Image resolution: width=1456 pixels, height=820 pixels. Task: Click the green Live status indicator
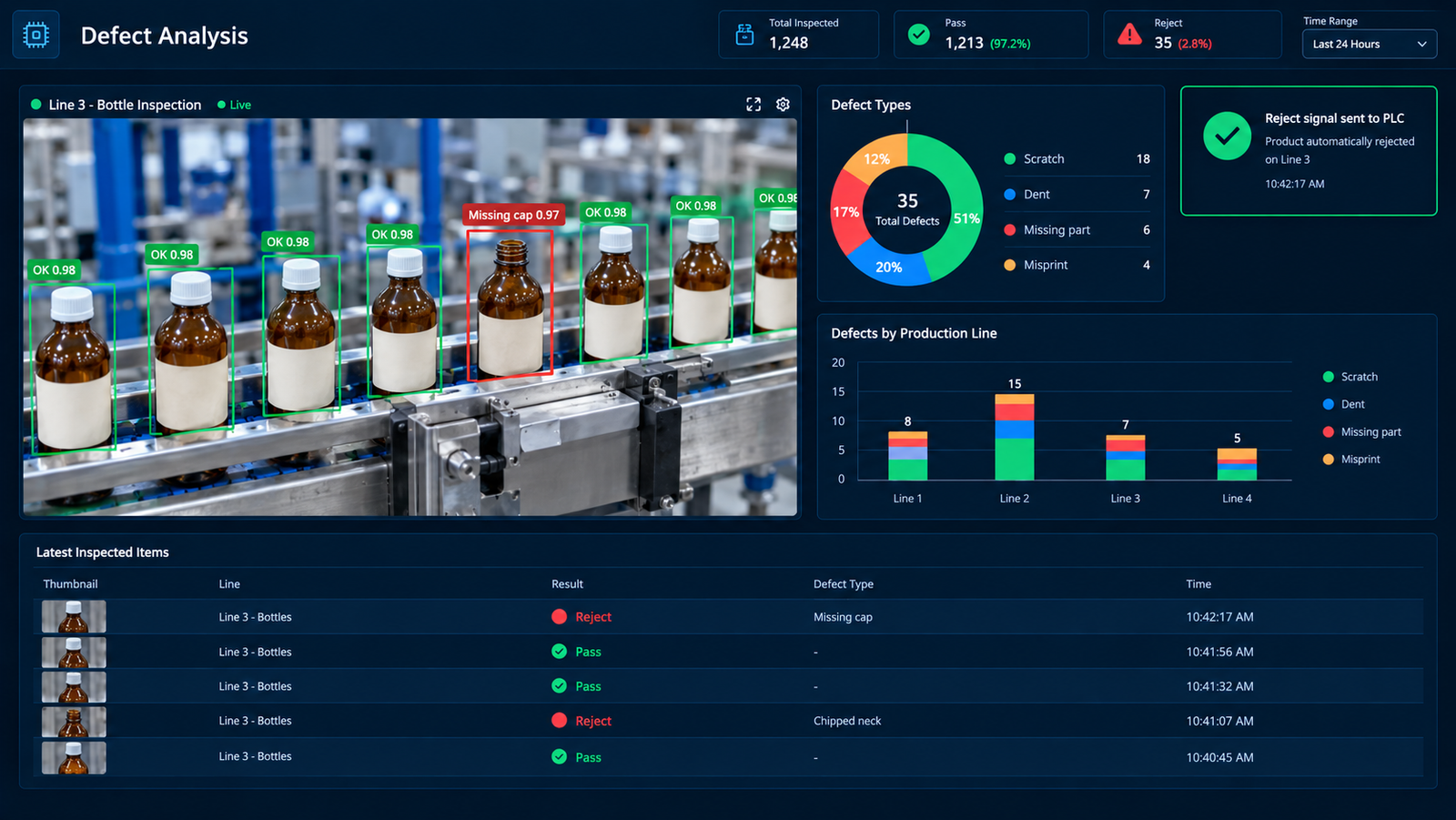tap(234, 105)
